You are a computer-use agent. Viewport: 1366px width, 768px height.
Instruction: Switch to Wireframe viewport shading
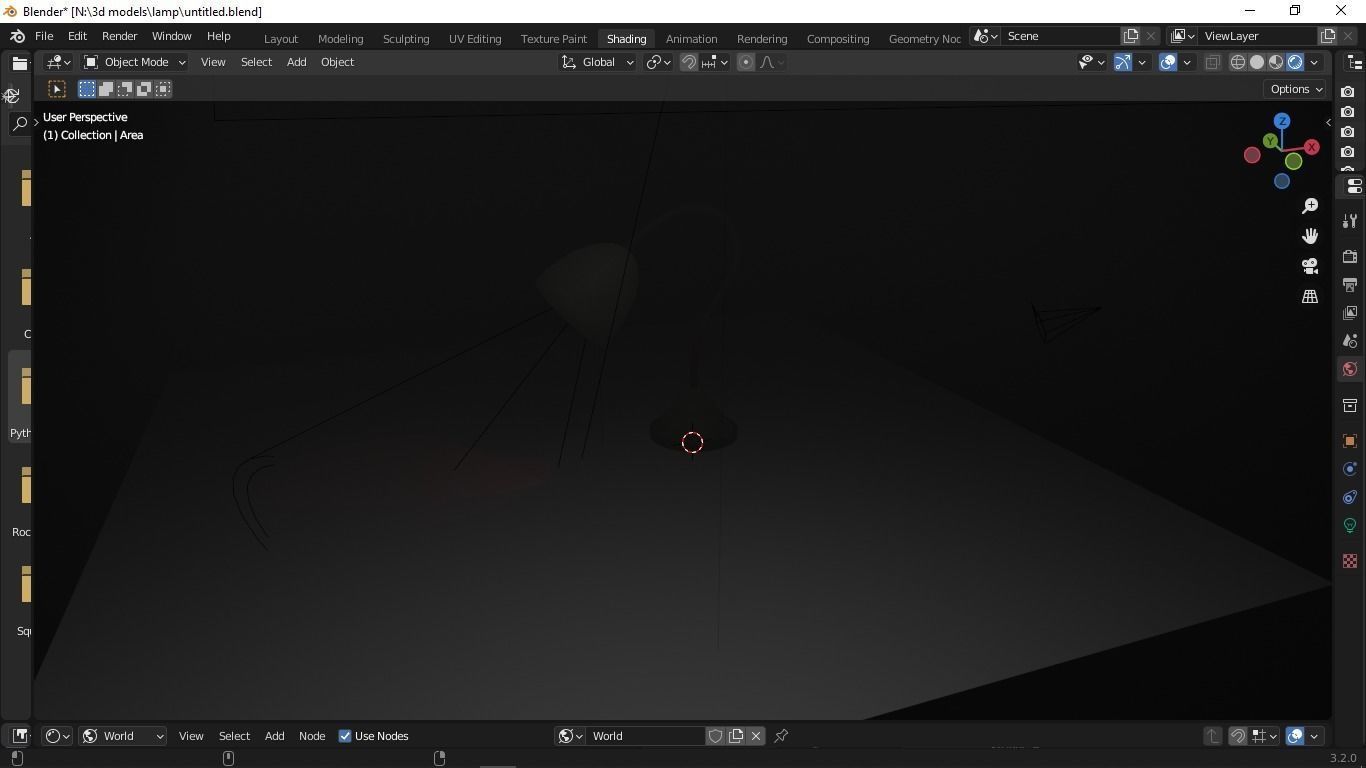coord(1238,62)
